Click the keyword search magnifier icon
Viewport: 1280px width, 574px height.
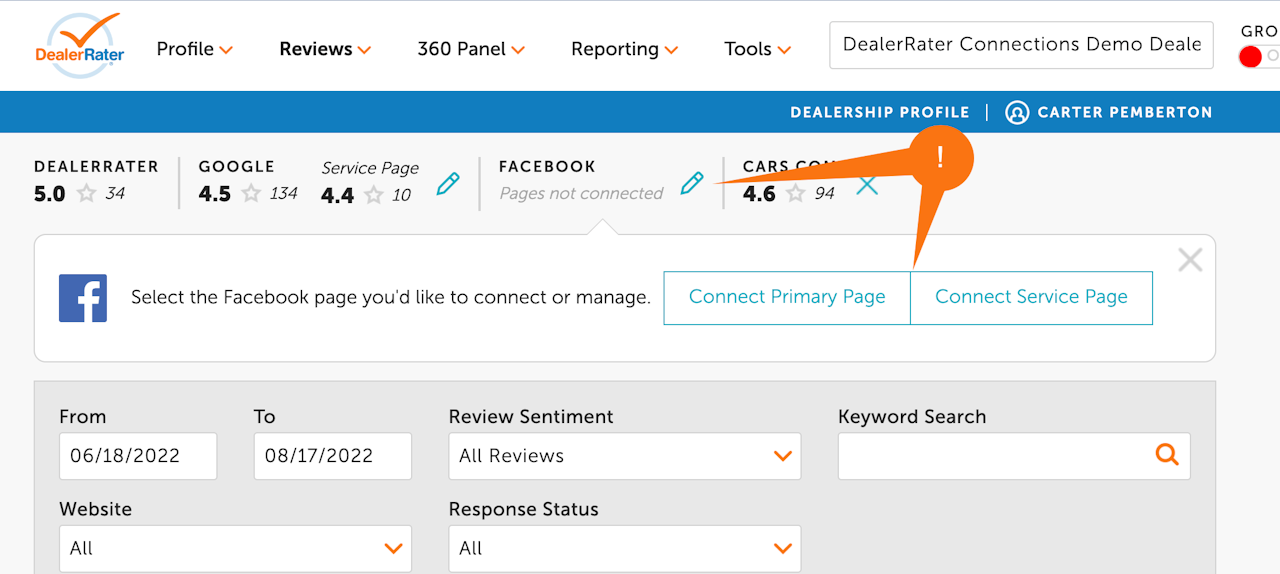[x=1166, y=455]
